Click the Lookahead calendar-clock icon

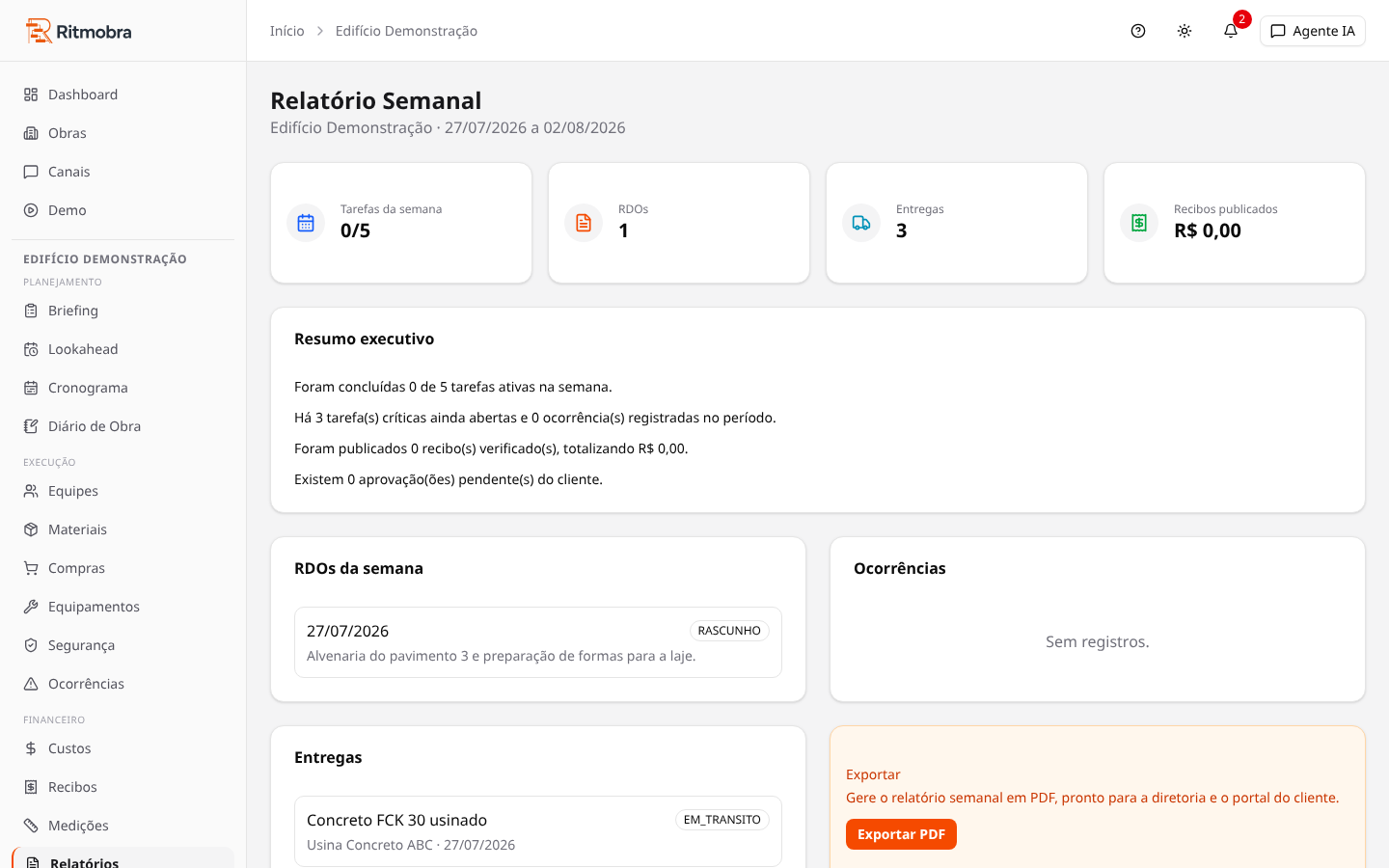click(x=31, y=349)
